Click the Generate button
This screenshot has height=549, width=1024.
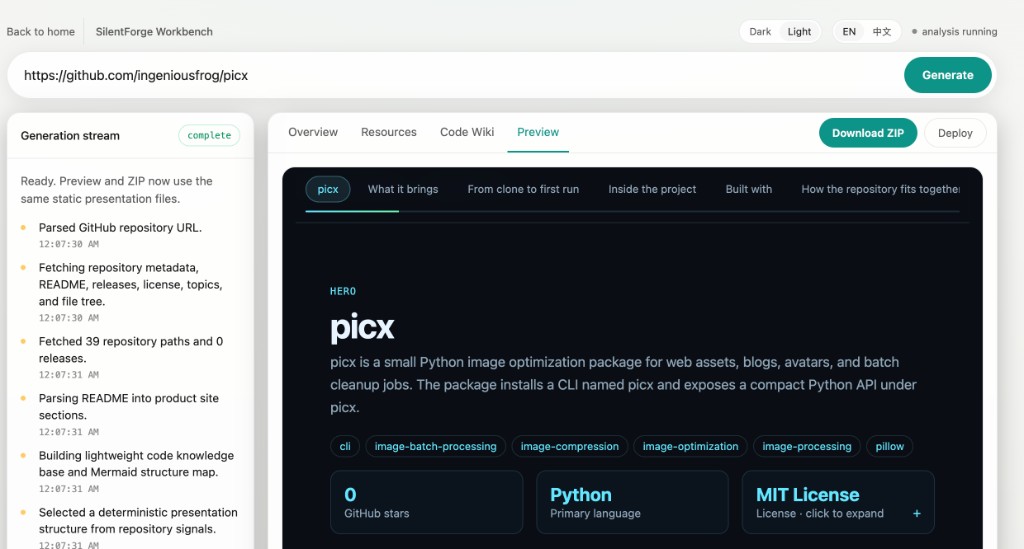tap(948, 75)
